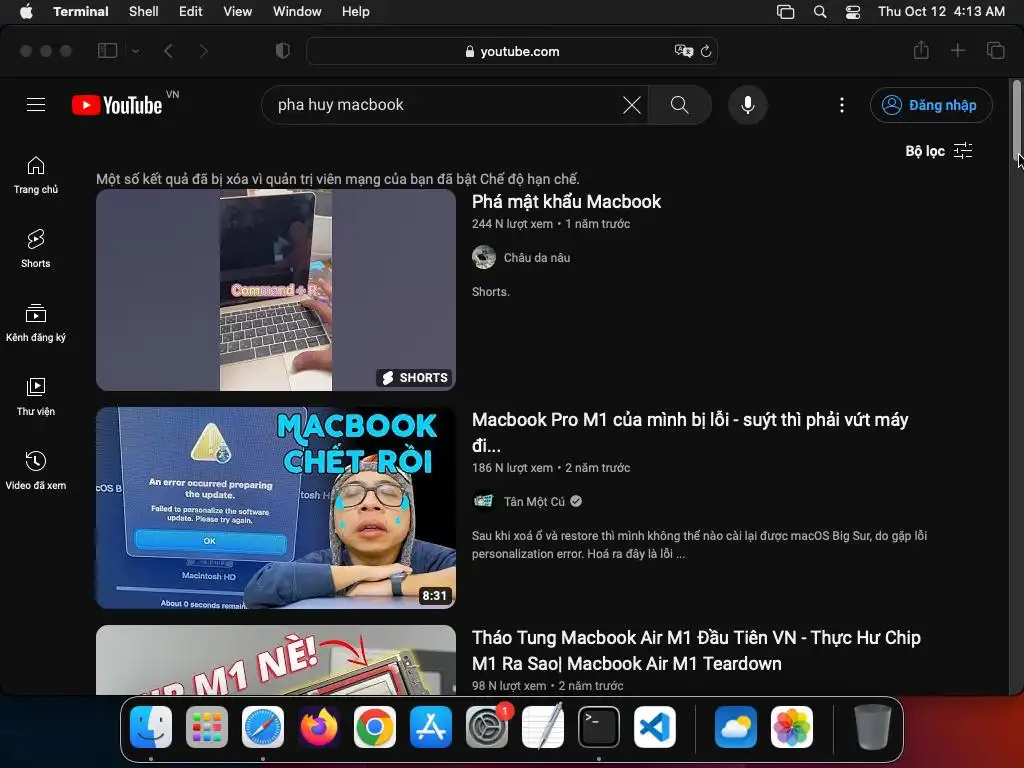Open App Store from the Dock
Screen dimensions: 1024x768
point(431,727)
